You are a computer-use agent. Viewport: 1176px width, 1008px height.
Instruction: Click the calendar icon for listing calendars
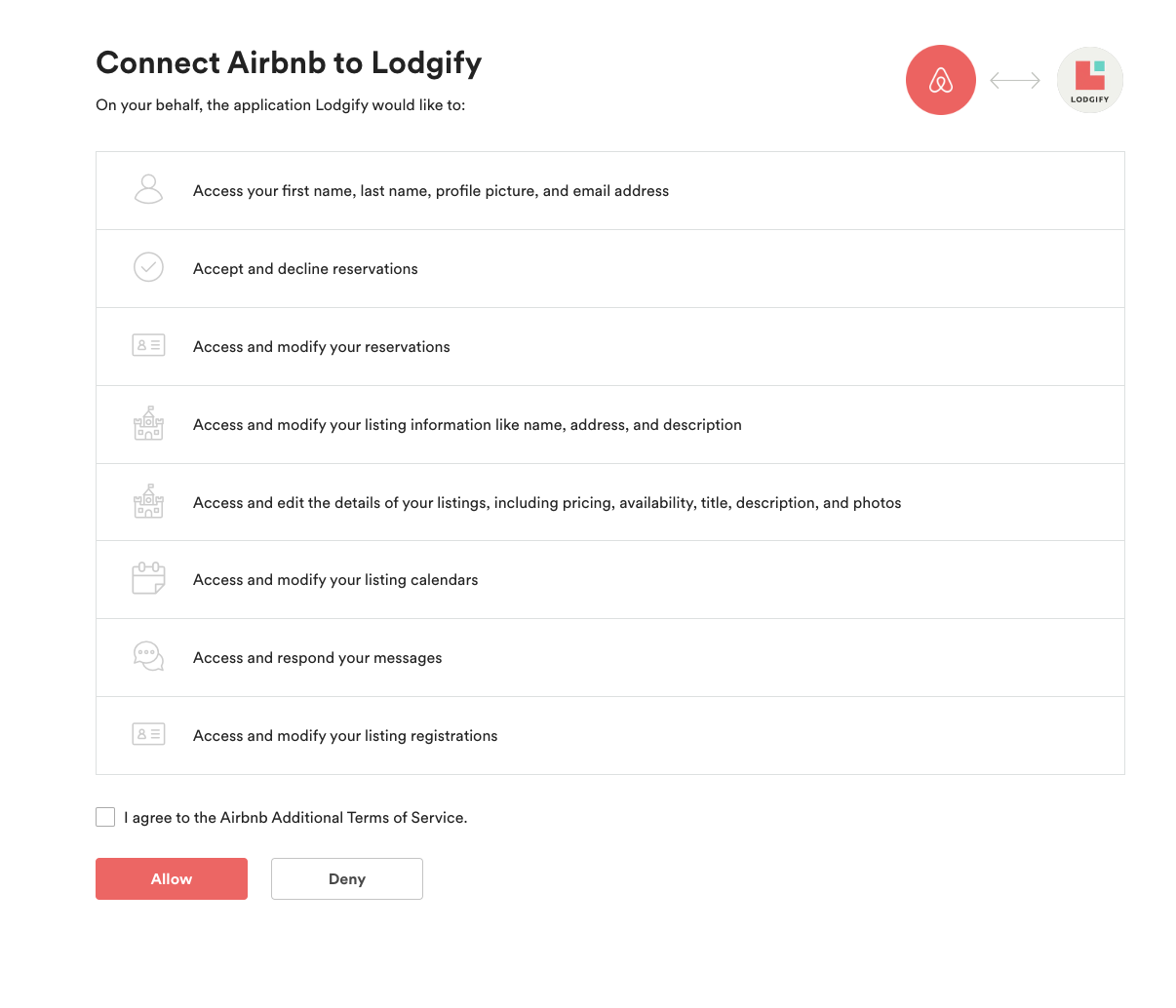[x=148, y=578]
